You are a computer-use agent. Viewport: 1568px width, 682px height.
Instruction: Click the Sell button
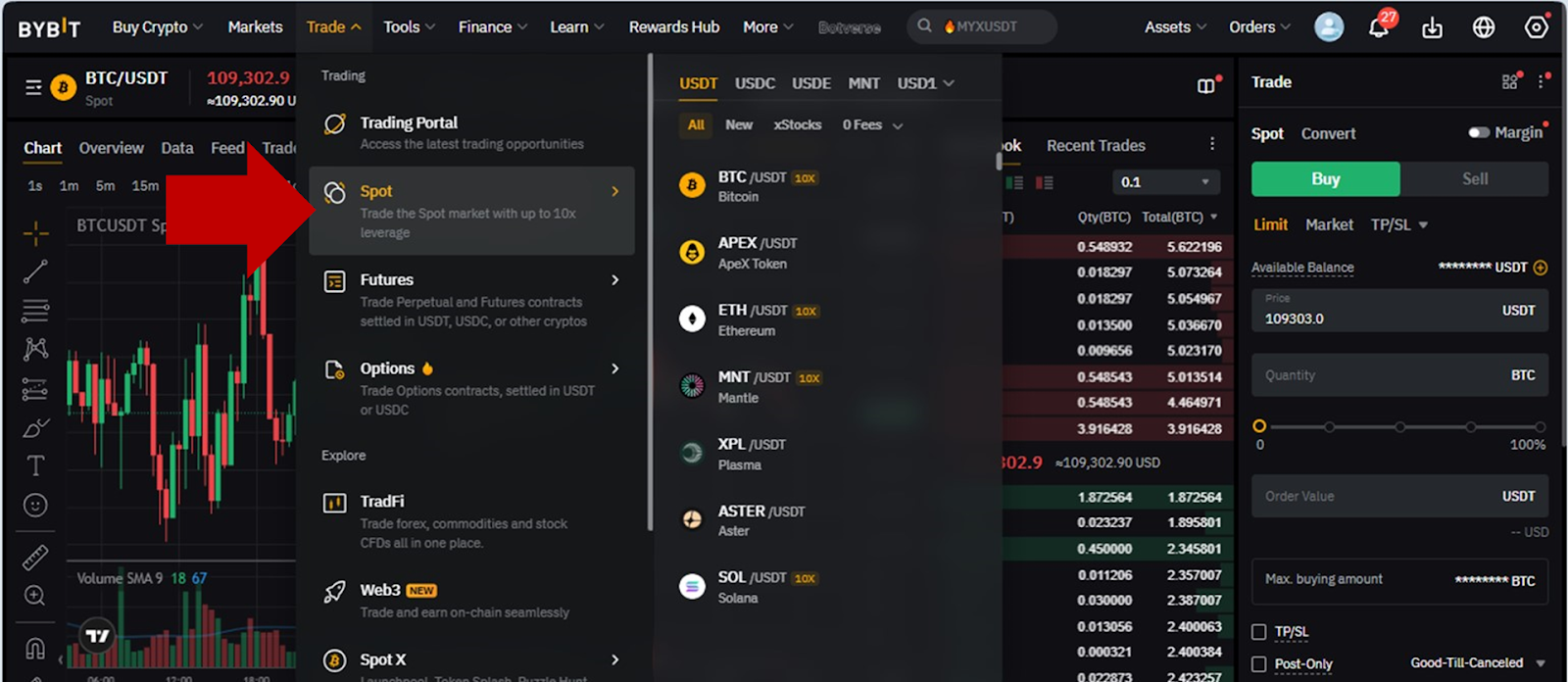[x=1474, y=179]
